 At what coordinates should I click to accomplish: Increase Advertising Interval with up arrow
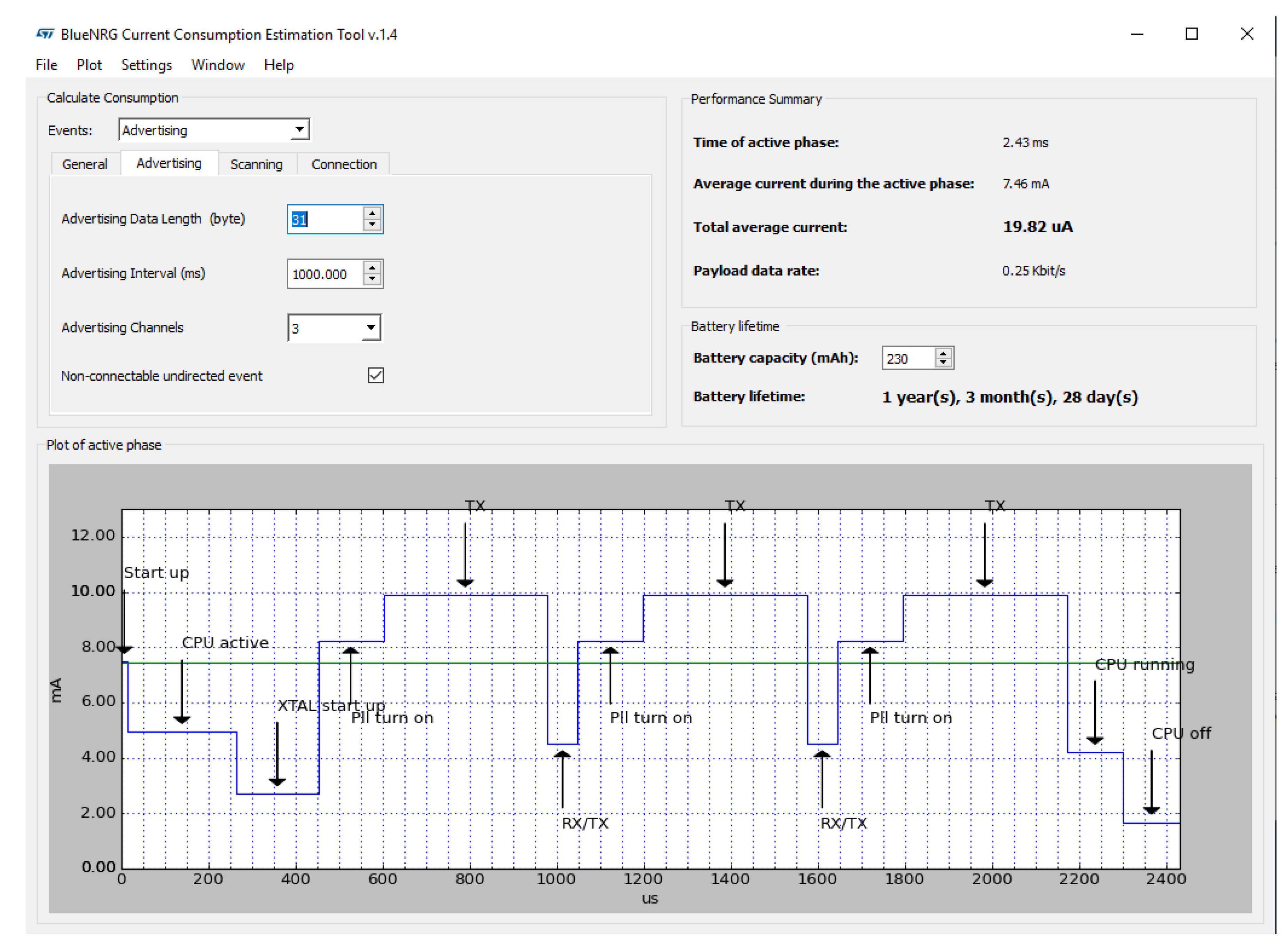click(x=372, y=267)
